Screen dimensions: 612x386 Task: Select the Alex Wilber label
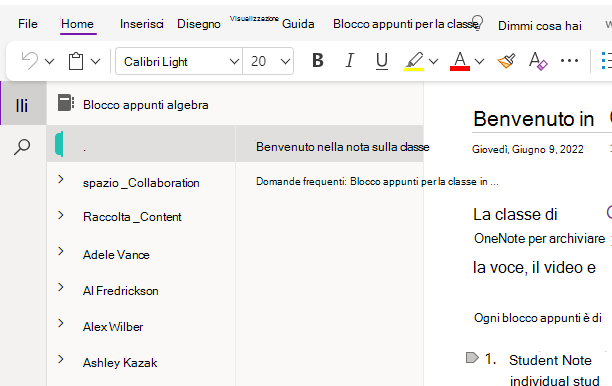[113, 327]
